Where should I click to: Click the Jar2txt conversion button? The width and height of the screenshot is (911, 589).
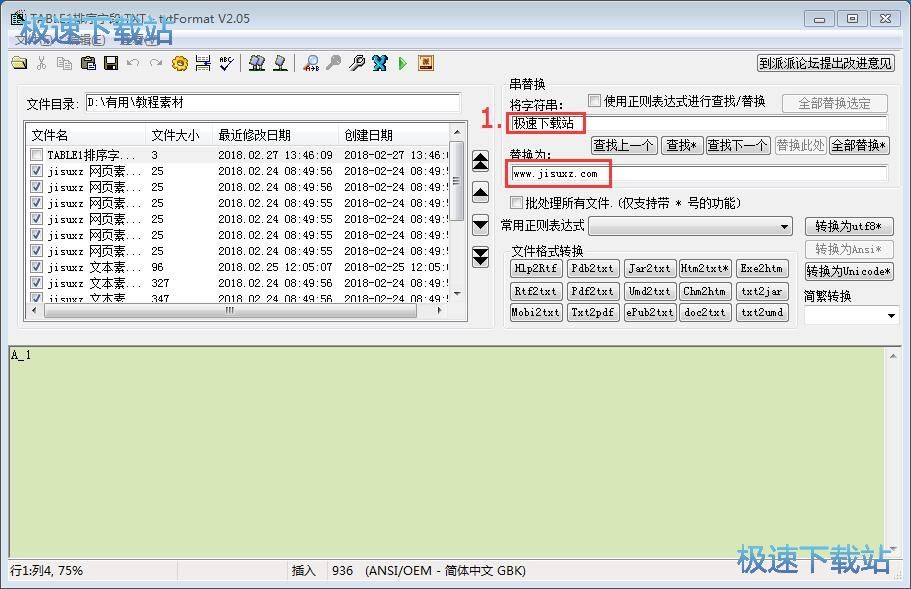(x=649, y=268)
